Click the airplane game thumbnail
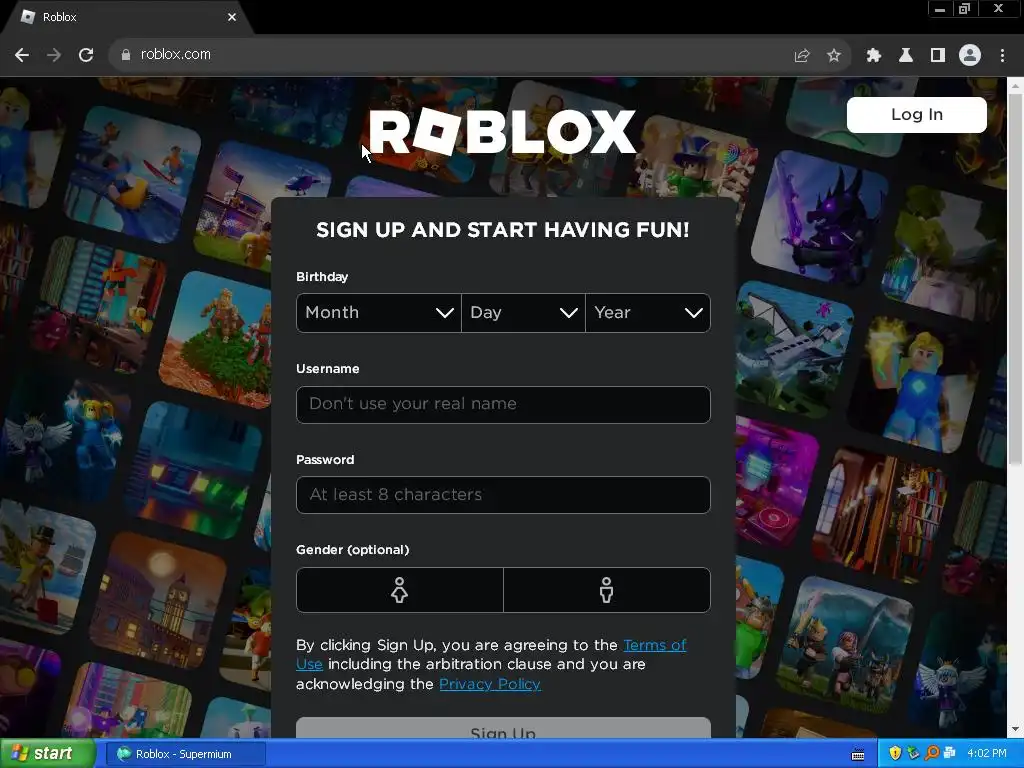 (x=792, y=349)
